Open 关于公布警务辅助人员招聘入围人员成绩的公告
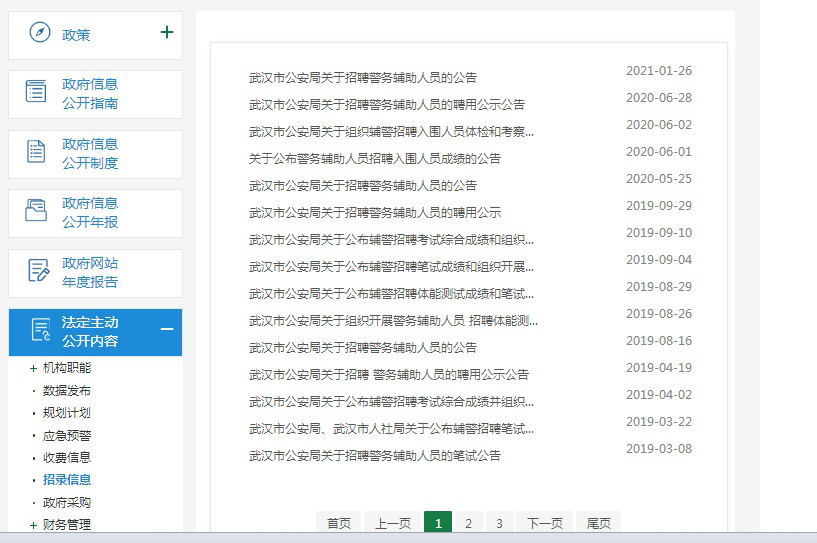This screenshot has width=817, height=543. 375,158
